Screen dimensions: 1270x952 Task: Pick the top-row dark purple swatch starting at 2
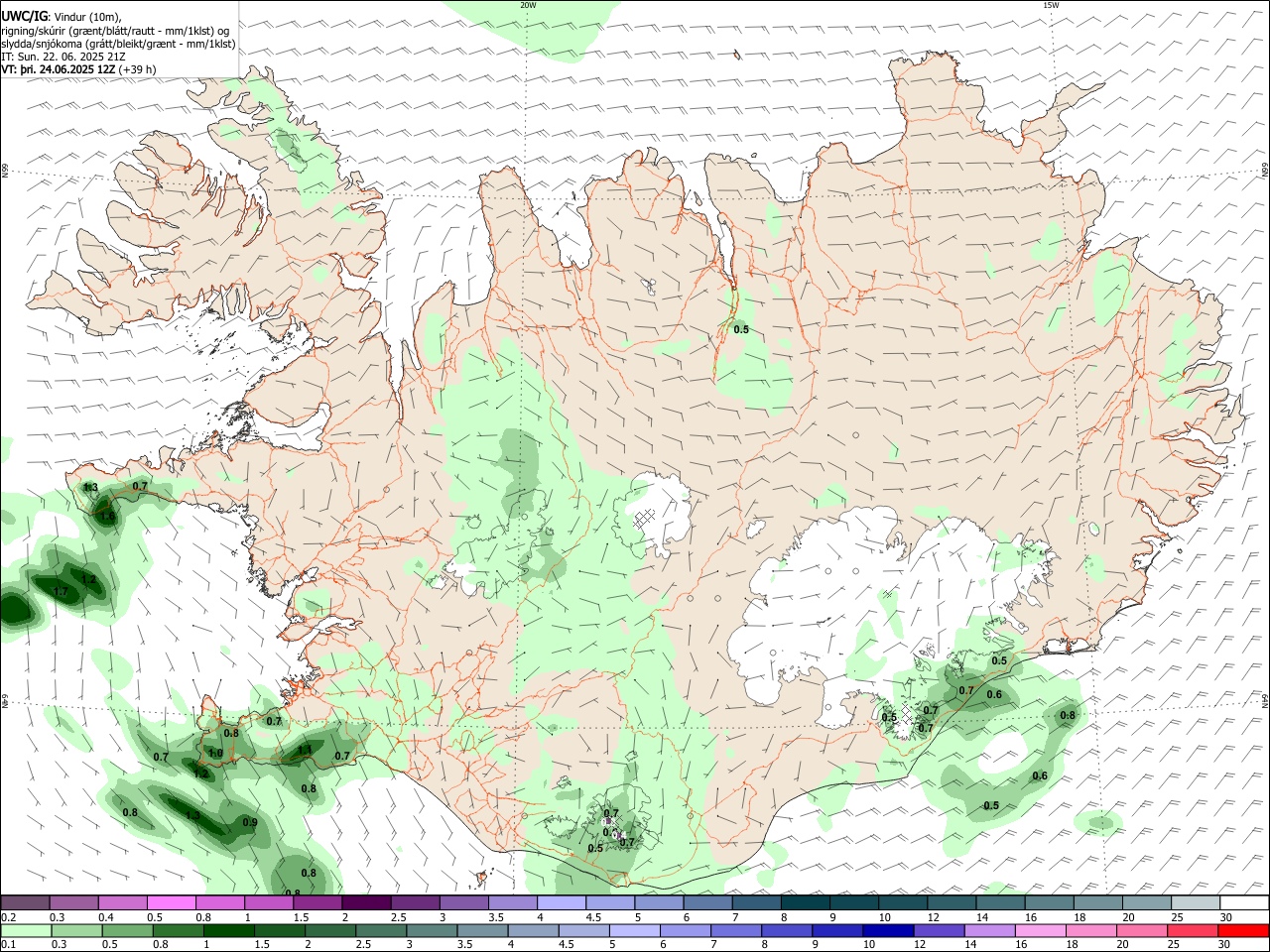pyautogui.click(x=366, y=903)
